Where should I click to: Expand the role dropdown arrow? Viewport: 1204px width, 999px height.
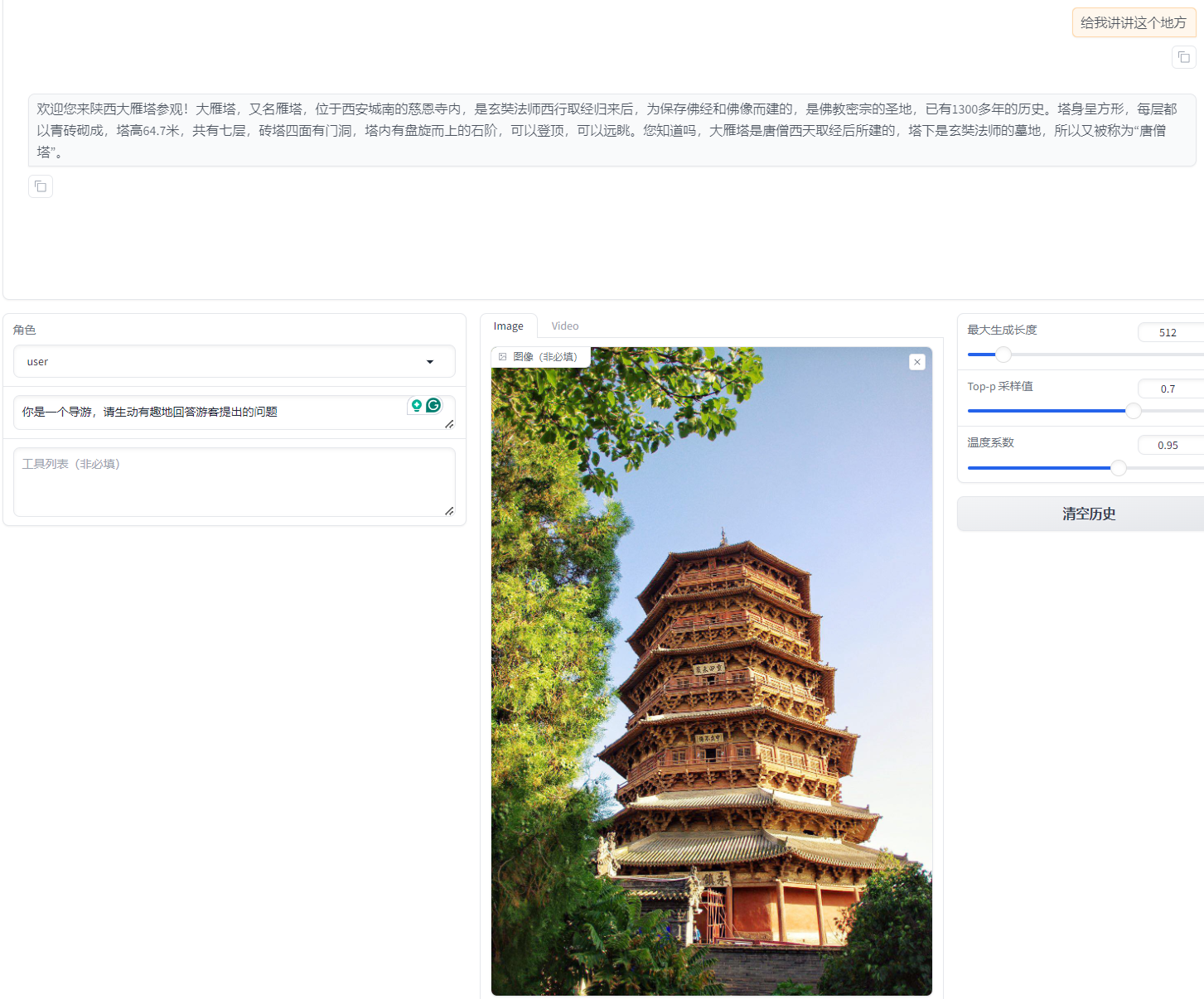tap(430, 362)
